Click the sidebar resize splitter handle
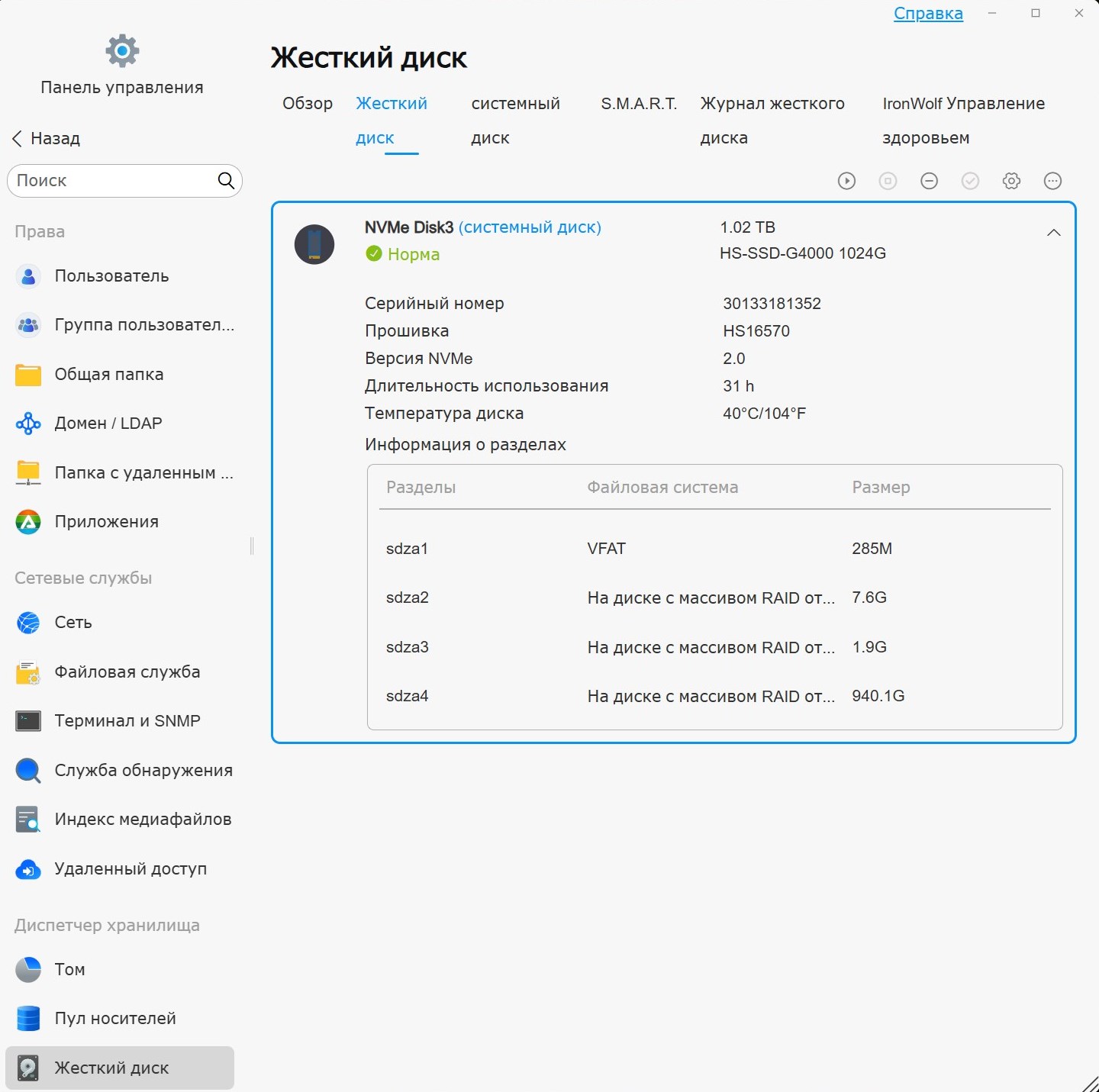The image size is (1099, 1092). pos(252,546)
